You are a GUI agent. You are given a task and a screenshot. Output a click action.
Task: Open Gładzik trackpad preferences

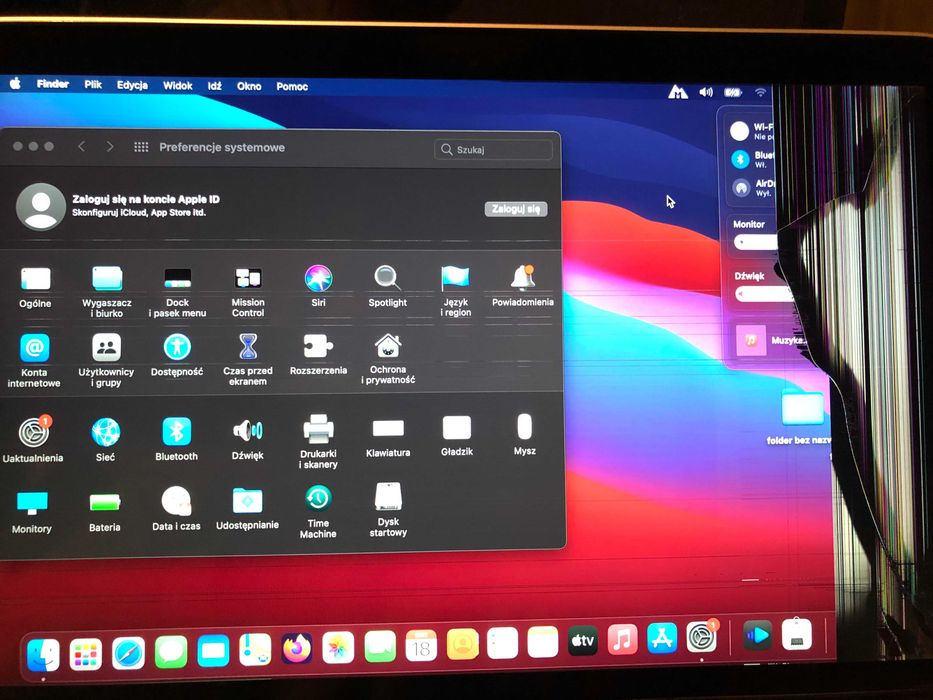[x=457, y=427]
